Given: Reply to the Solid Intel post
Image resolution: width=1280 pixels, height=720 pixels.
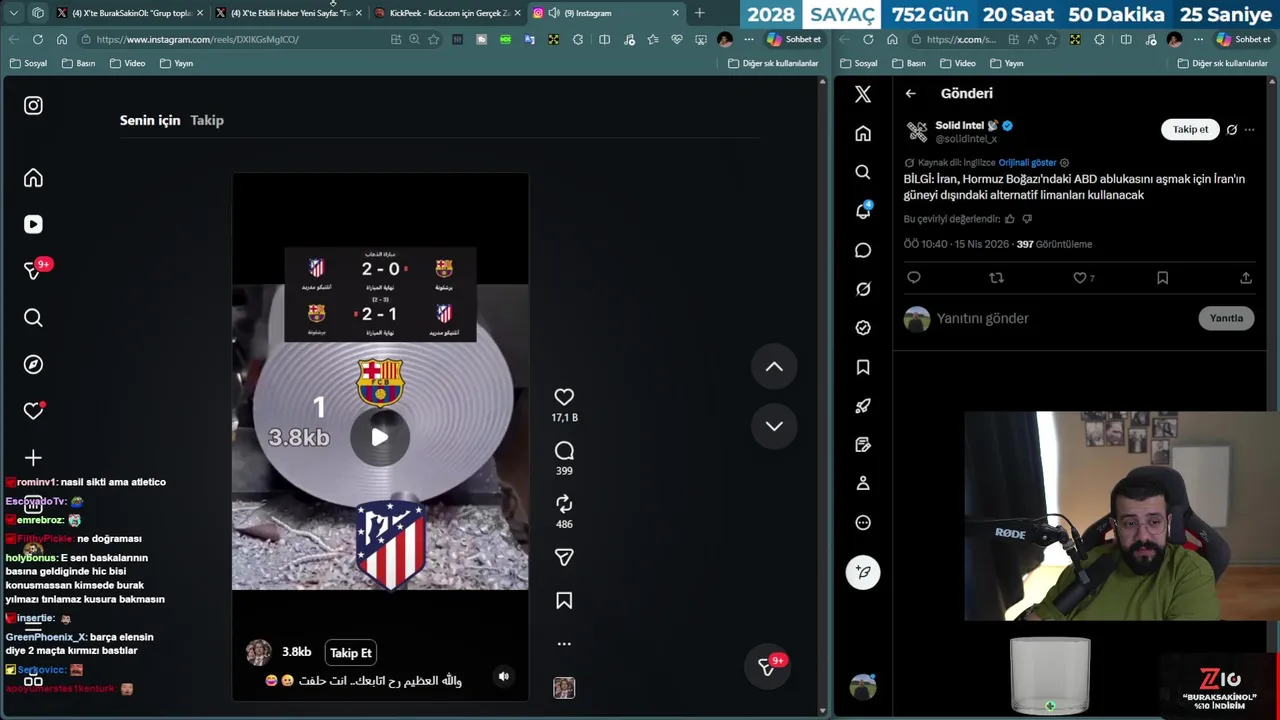Looking at the screenshot, I should (913, 278).
